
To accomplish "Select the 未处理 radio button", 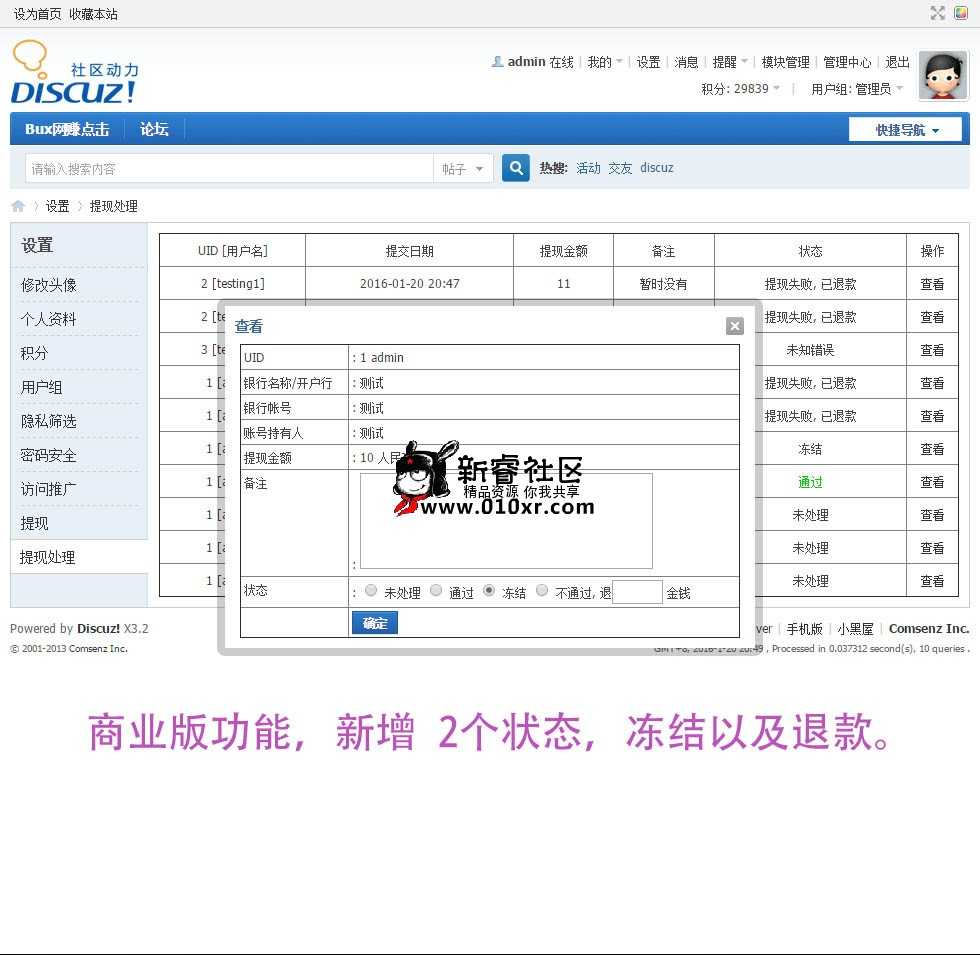I will click(372, 591).
